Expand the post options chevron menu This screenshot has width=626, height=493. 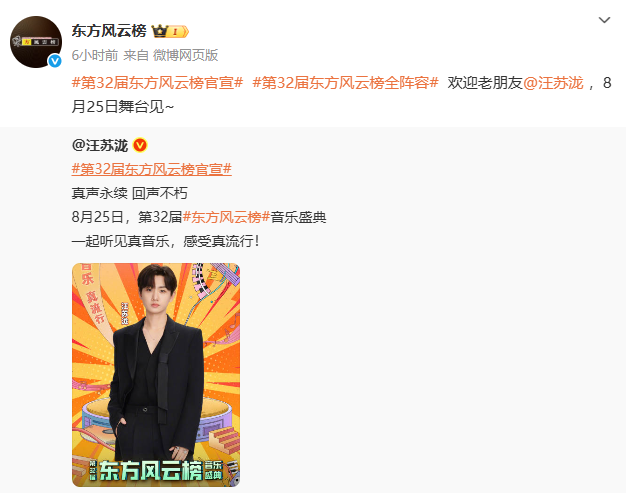pyautogui.click(x=604, y=20)
